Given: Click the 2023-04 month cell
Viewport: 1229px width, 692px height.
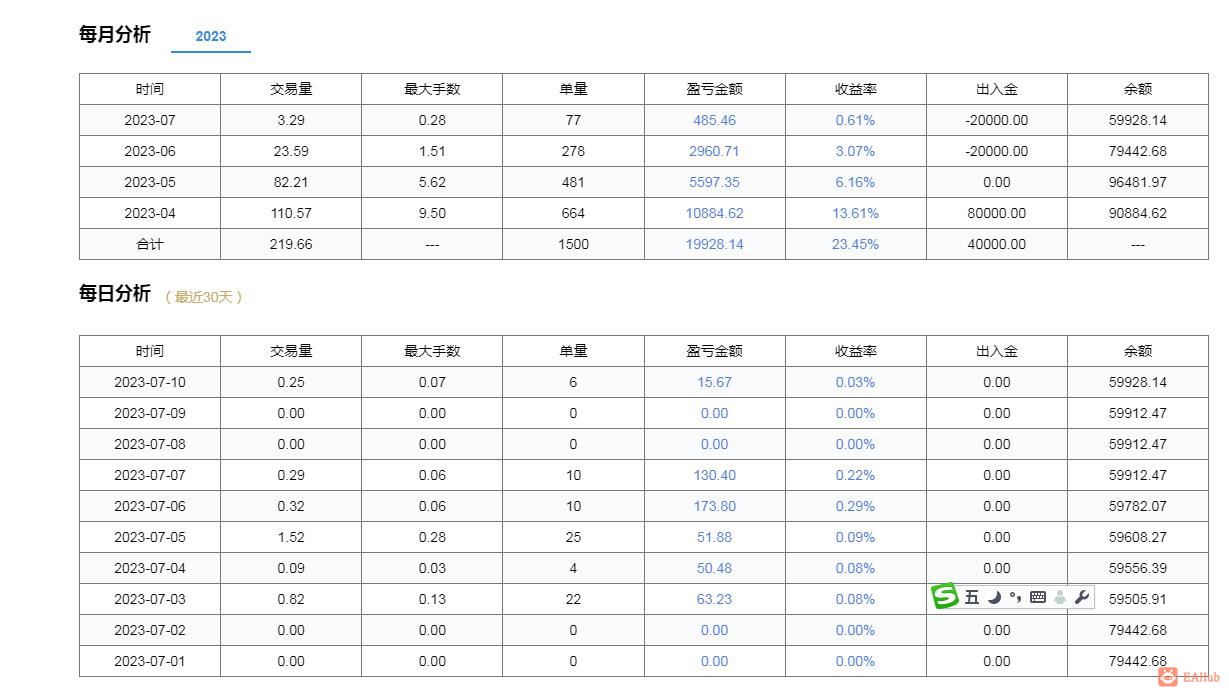Looking at the screenshot, I should tap(150, 213).
